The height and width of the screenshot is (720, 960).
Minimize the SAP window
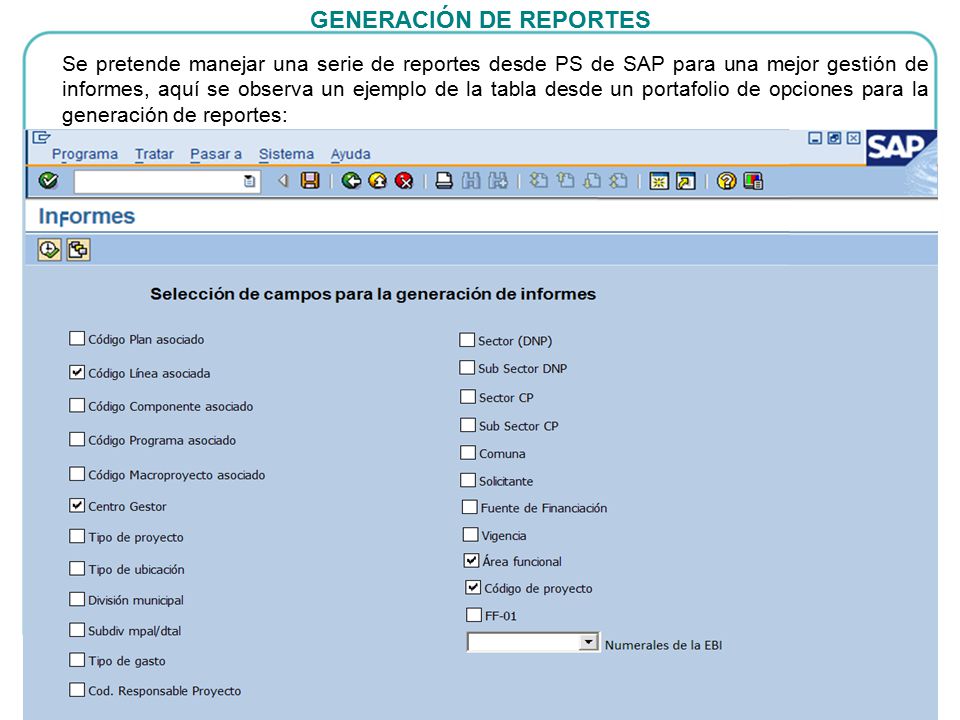tap(815, 138)
